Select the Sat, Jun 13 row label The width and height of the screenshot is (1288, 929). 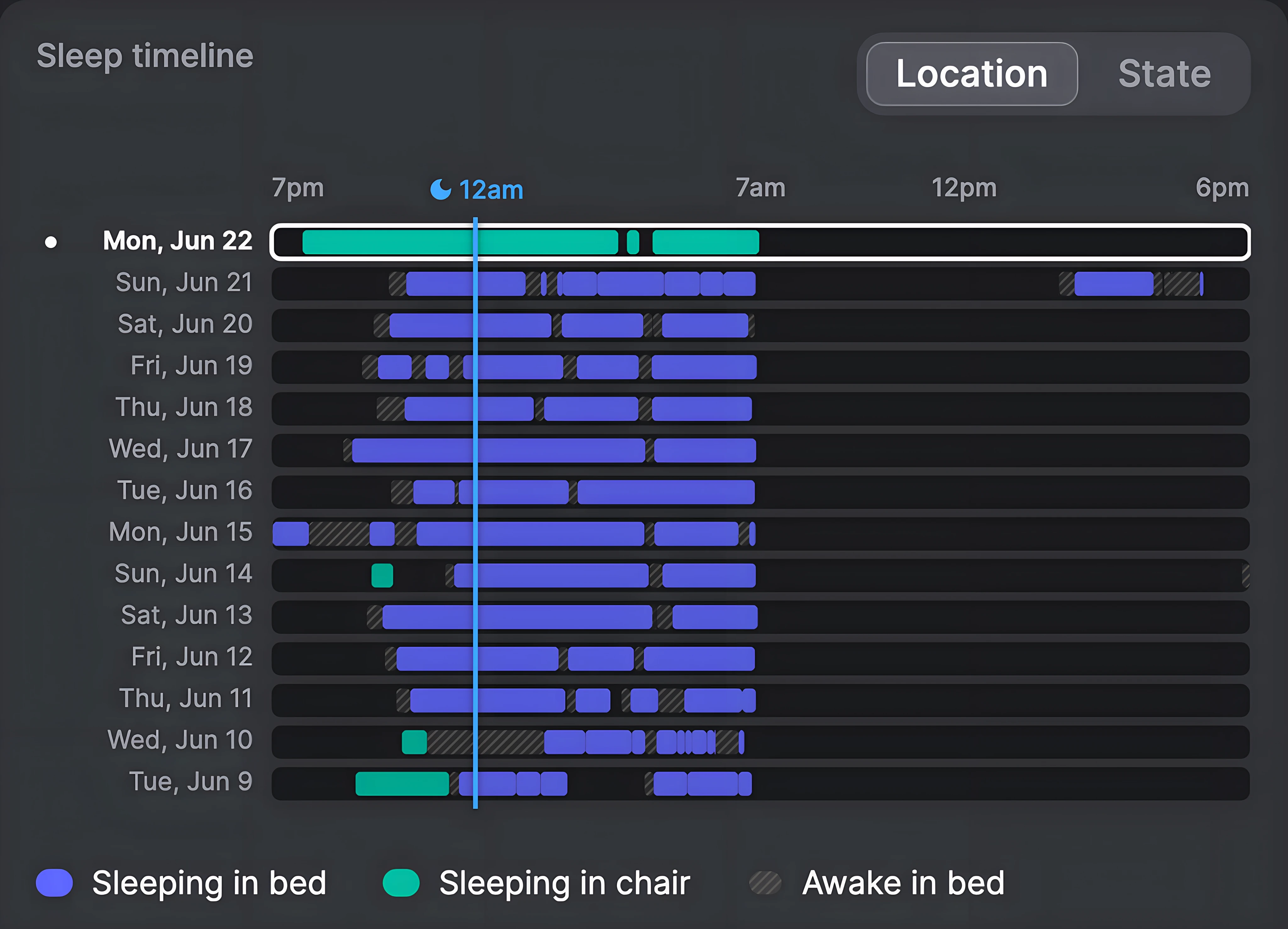pos(186,615)
